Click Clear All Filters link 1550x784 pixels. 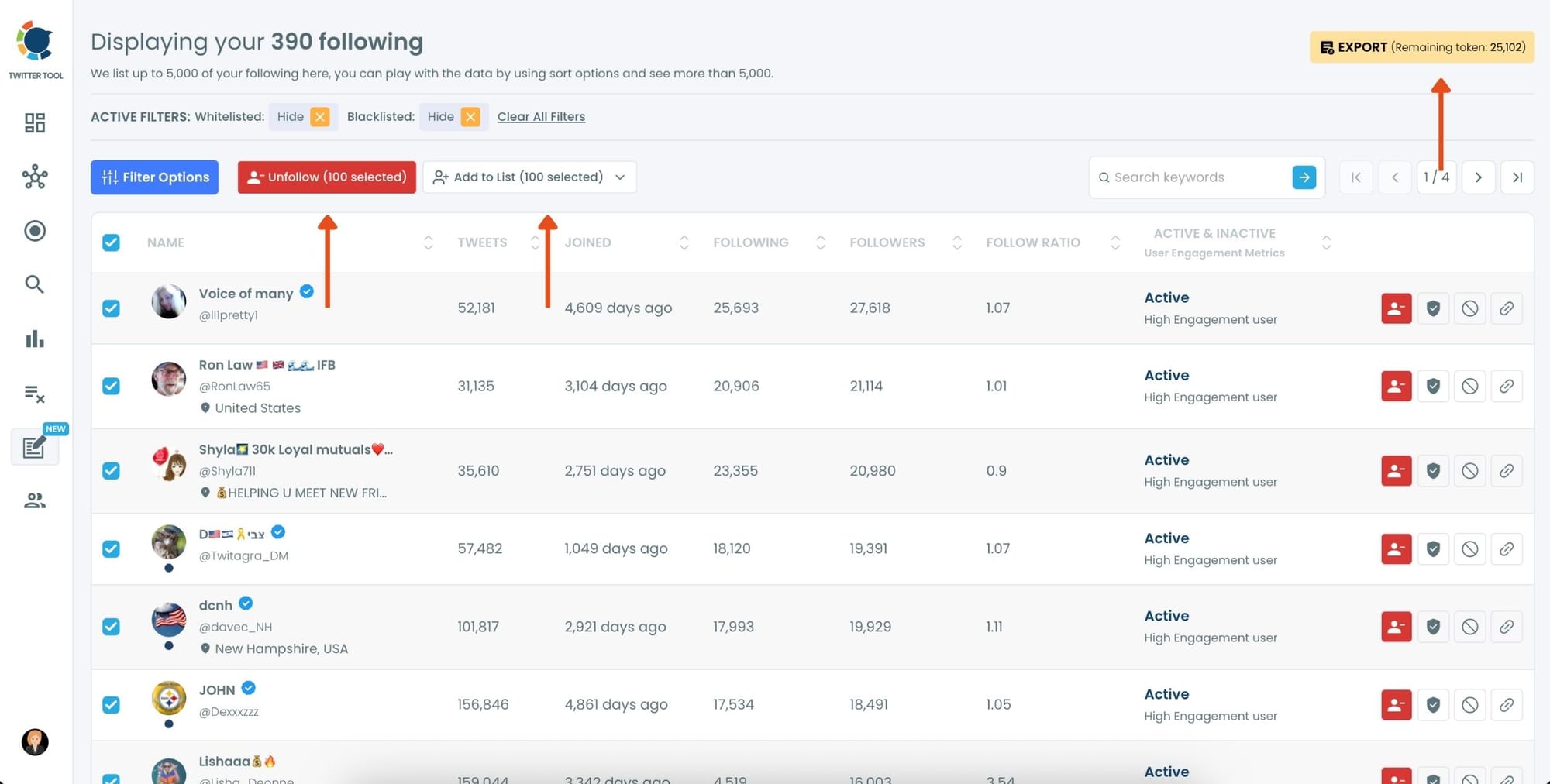click(541, 116)
